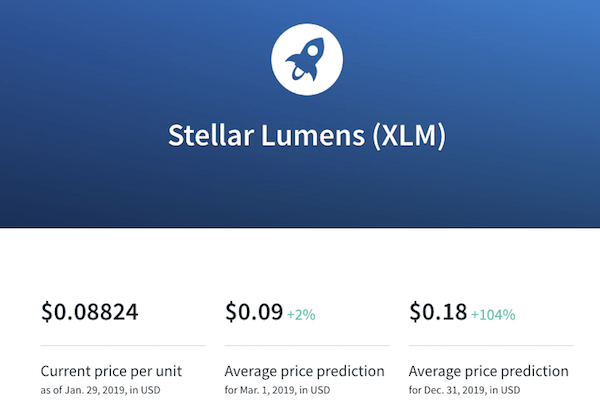
Task: Click the Stellar rocket logo icon
Action: pos(305,60)
